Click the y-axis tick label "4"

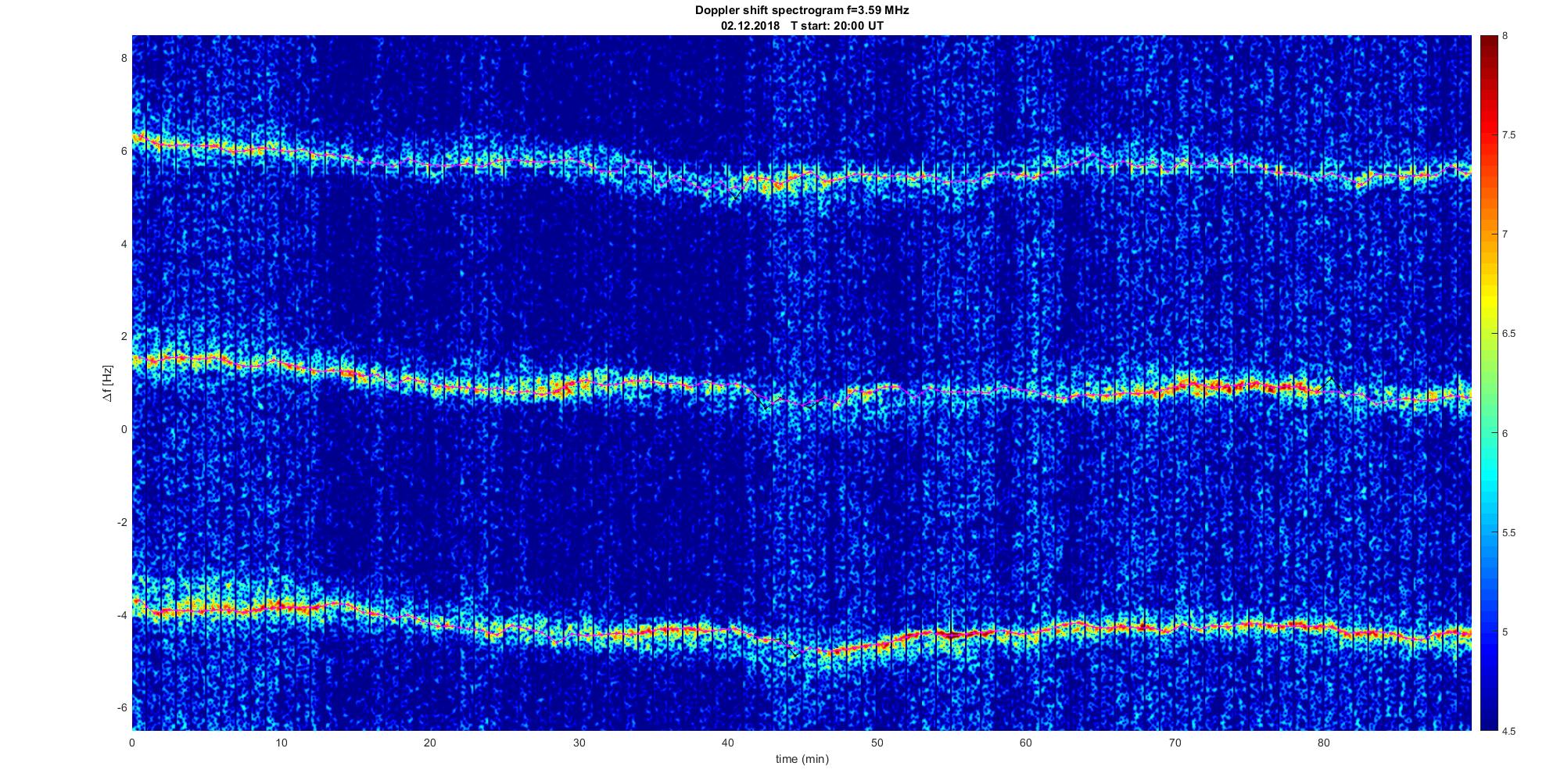pos(124,244)
